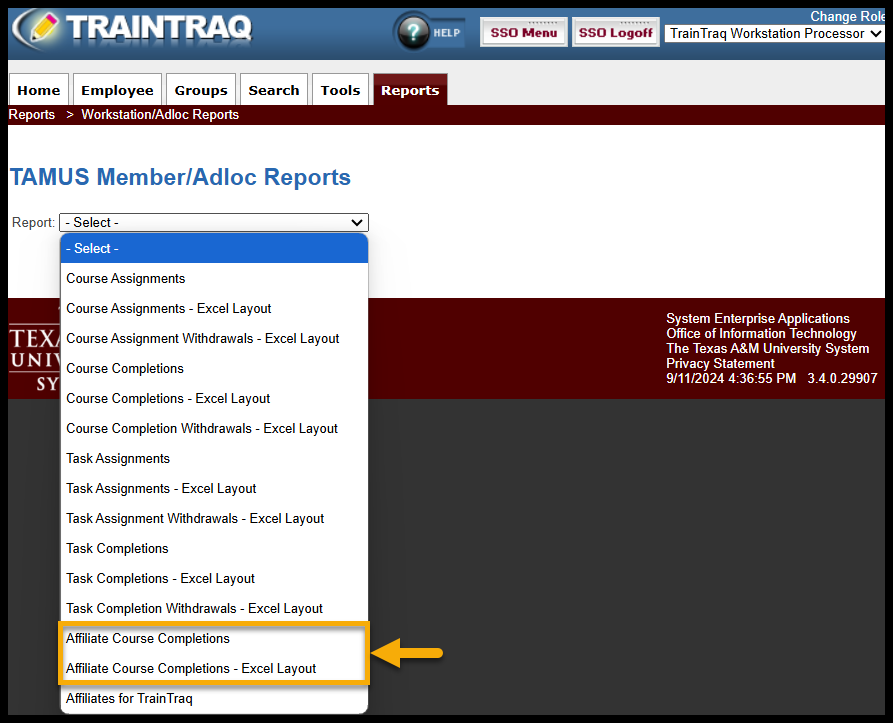Open the Groups tab
Screen dimensions: 893x723
coord(201,90)
